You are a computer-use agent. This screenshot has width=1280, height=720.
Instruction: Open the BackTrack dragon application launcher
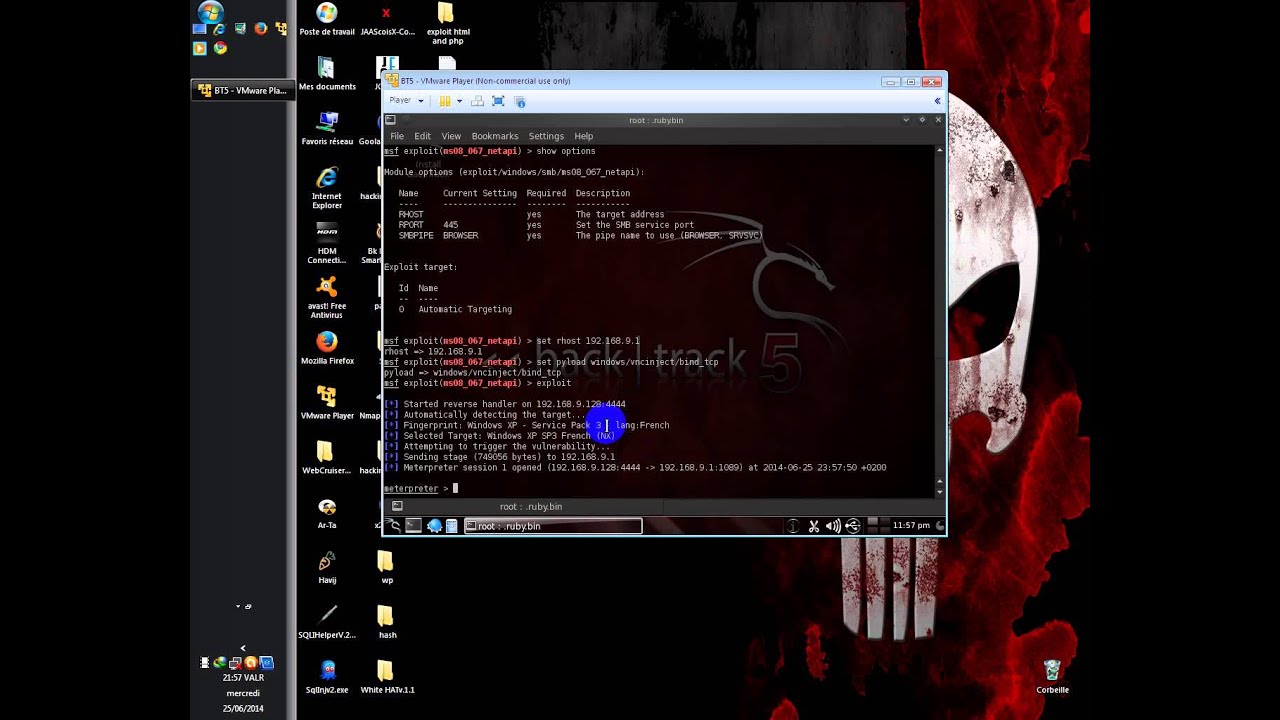[x=394, y=526]
